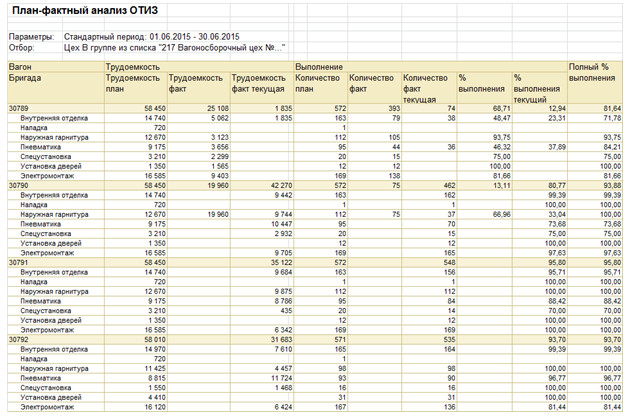Image resolution: width=633 pixels, height=419 pixels.
Task: Select the Количество план column header
Action: 318,82
